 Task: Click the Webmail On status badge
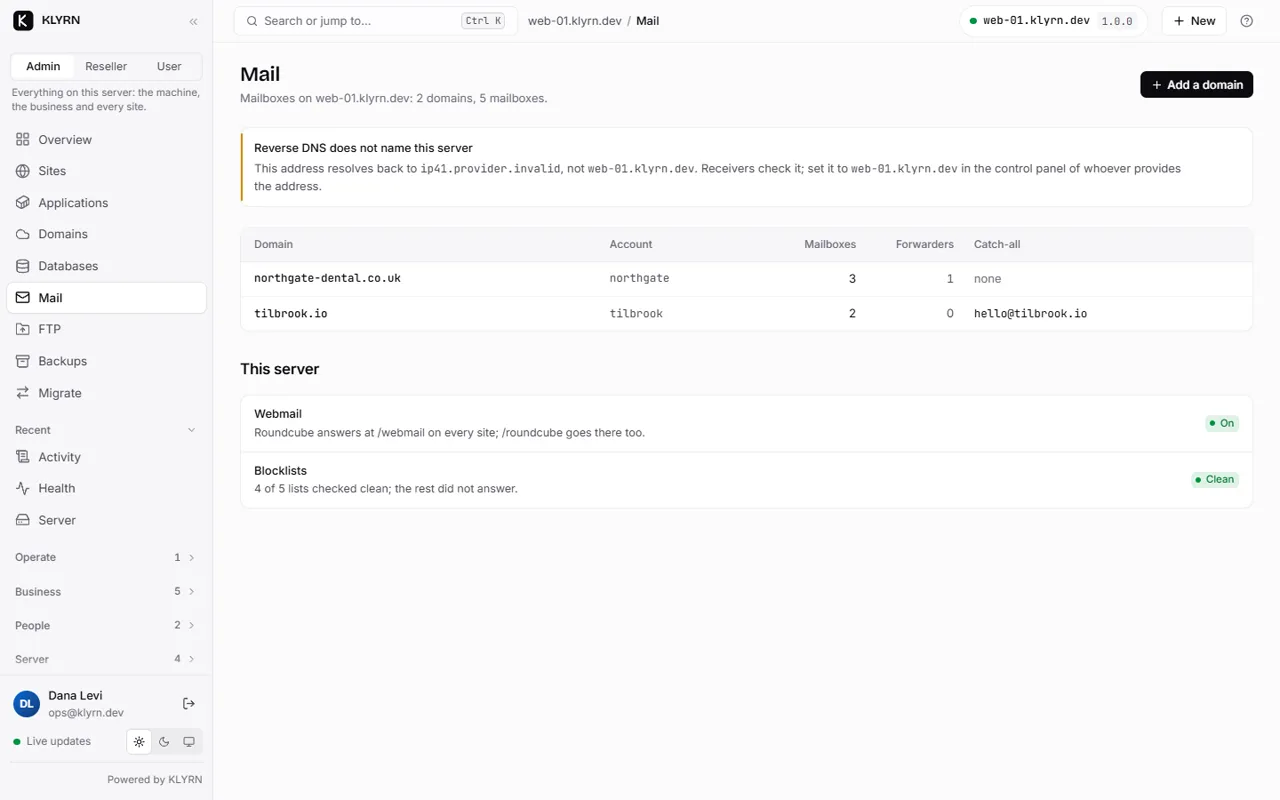coord(1221,423)
